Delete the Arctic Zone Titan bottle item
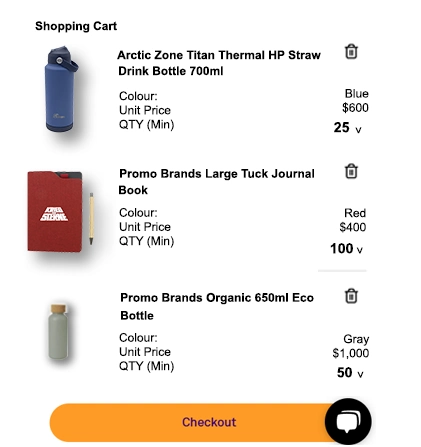The width and height of the screenshot is (421, 447). [x=351, y=52]
